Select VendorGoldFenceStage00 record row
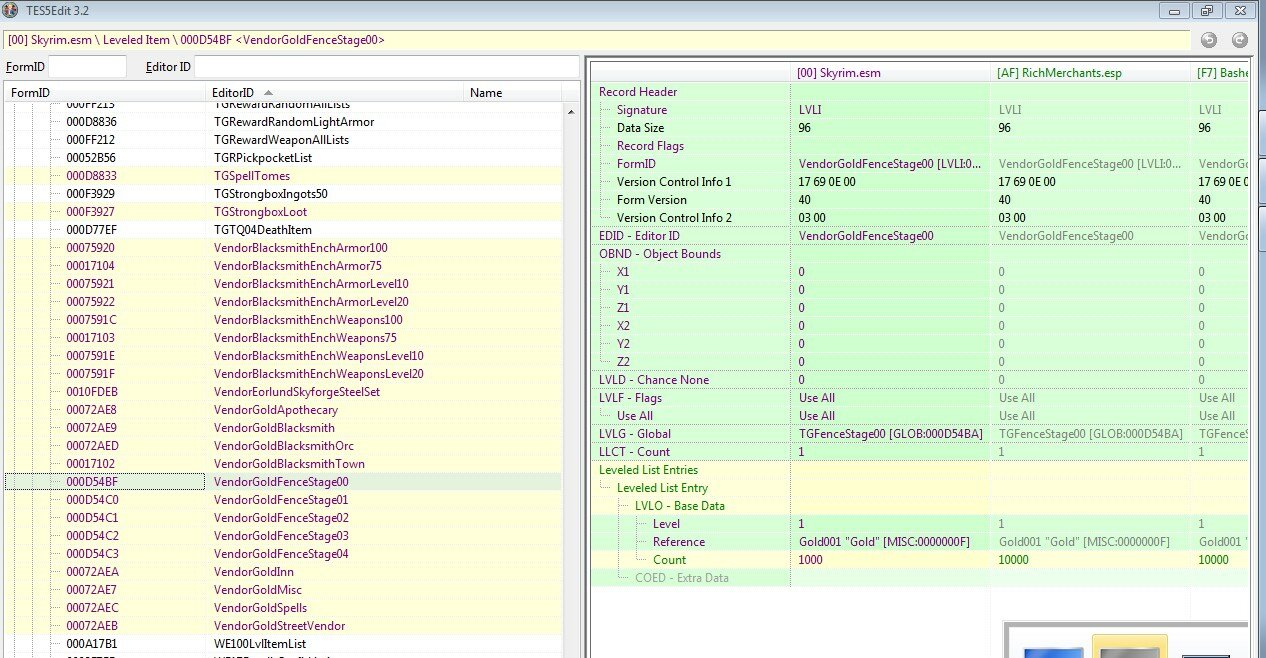The image size is (1266, 658). tap(284, 481)
